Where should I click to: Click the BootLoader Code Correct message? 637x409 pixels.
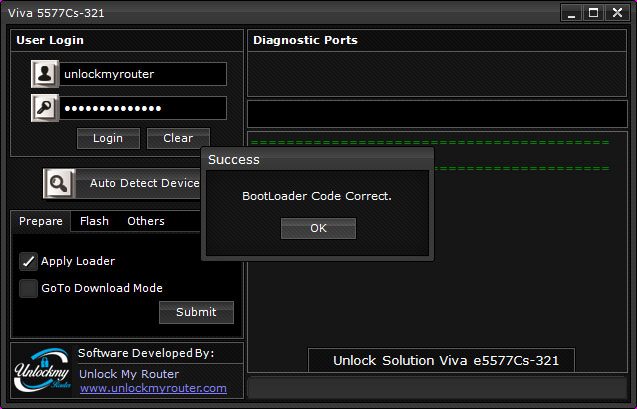tap(317, 196)
